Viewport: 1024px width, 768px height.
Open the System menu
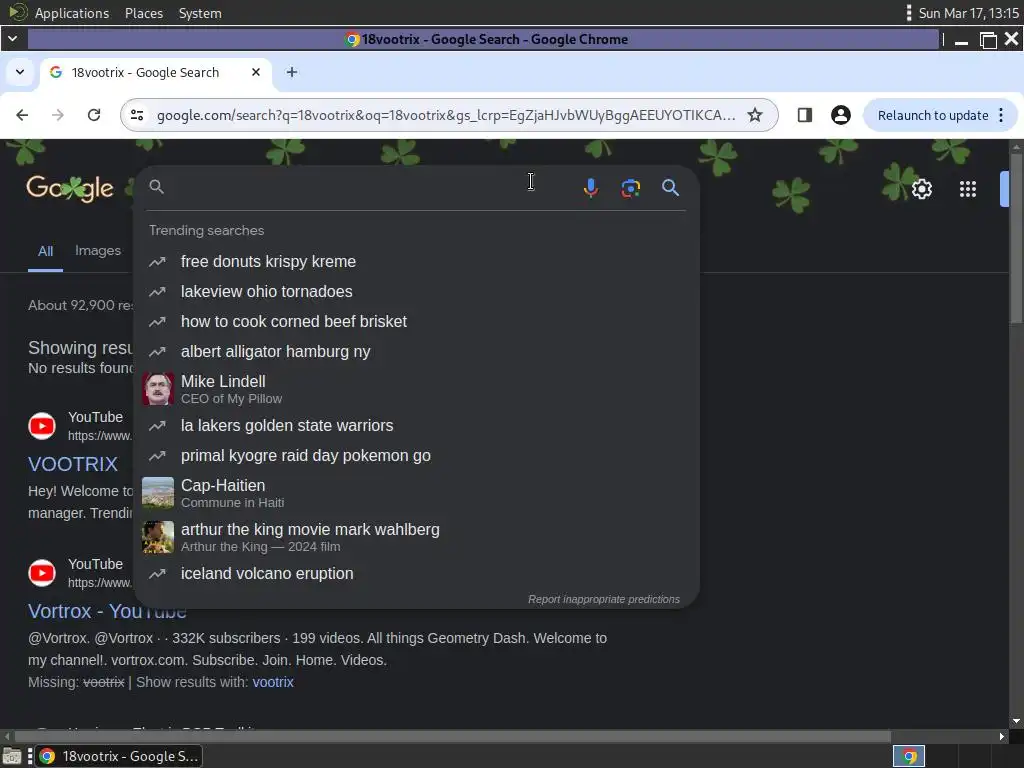[200, 13]
